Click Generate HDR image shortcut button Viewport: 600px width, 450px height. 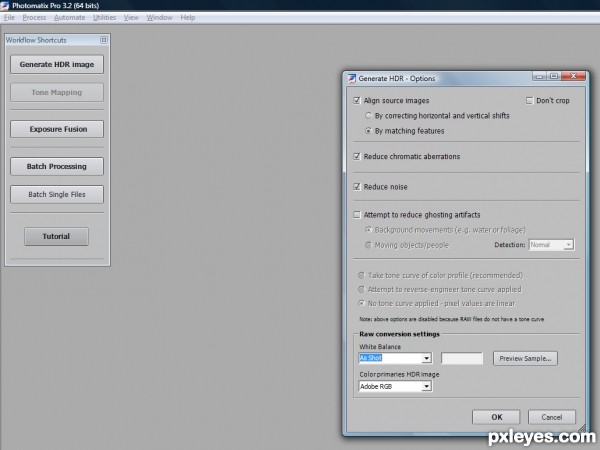(57, 64)
